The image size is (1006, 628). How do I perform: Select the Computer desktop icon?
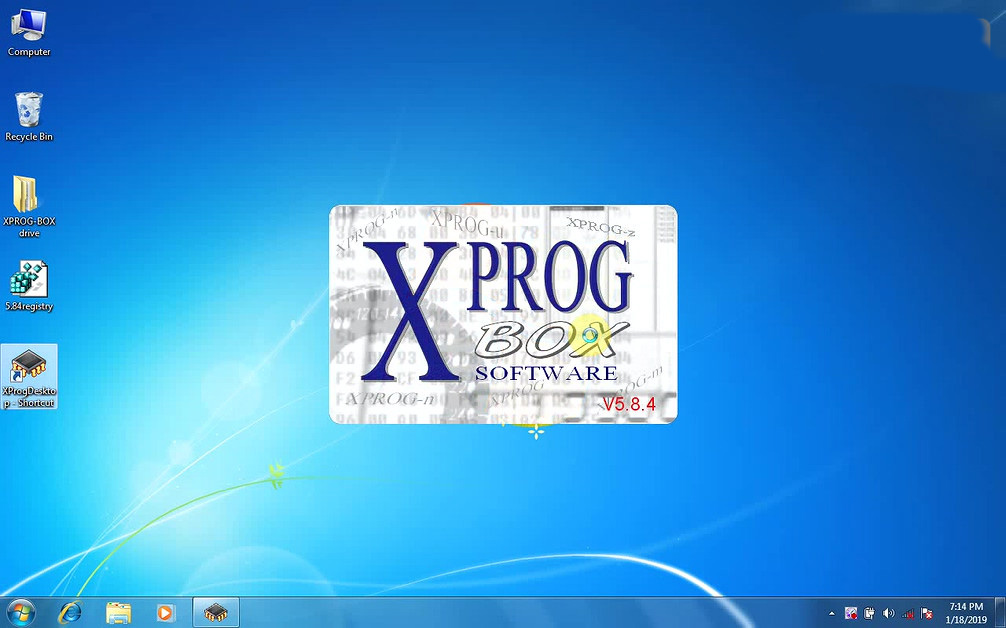coord(29,33)
